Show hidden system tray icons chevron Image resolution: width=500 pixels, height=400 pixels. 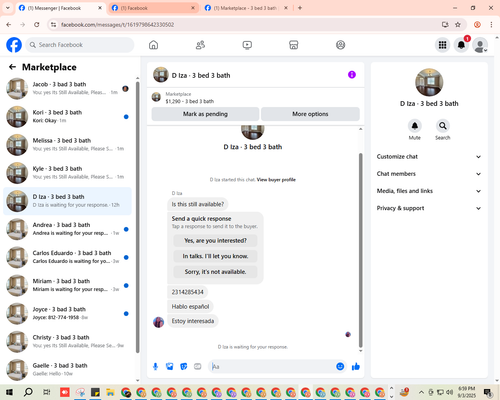[x=421, y=392]
